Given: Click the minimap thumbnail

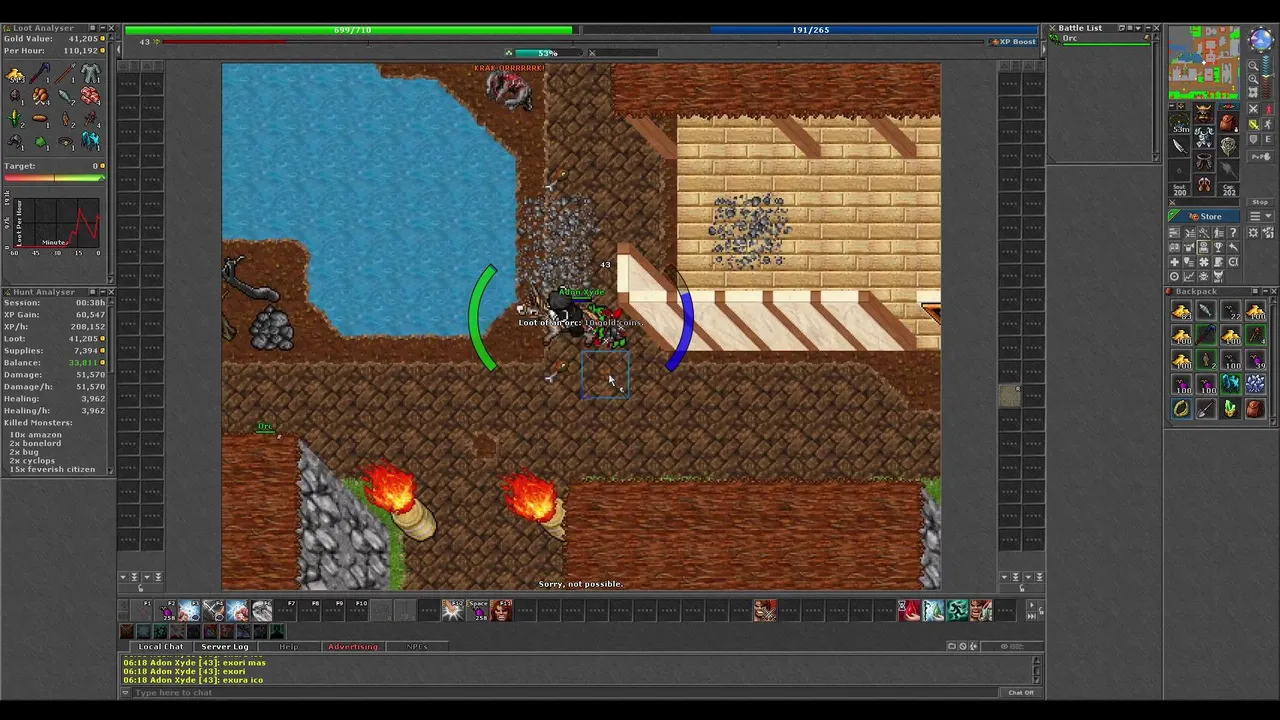Looking at the screenshot, I should point(1205,63).
